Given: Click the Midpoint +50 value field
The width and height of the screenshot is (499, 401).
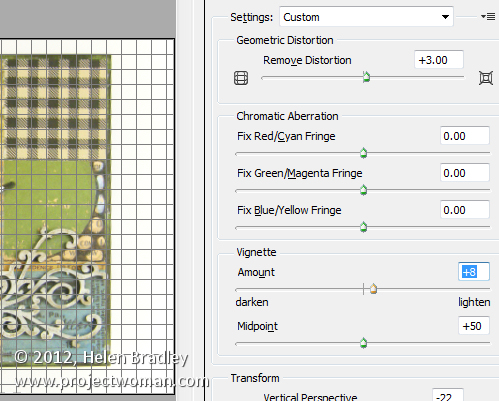Looking at the screenshot, I should click(x=474, y=326).
